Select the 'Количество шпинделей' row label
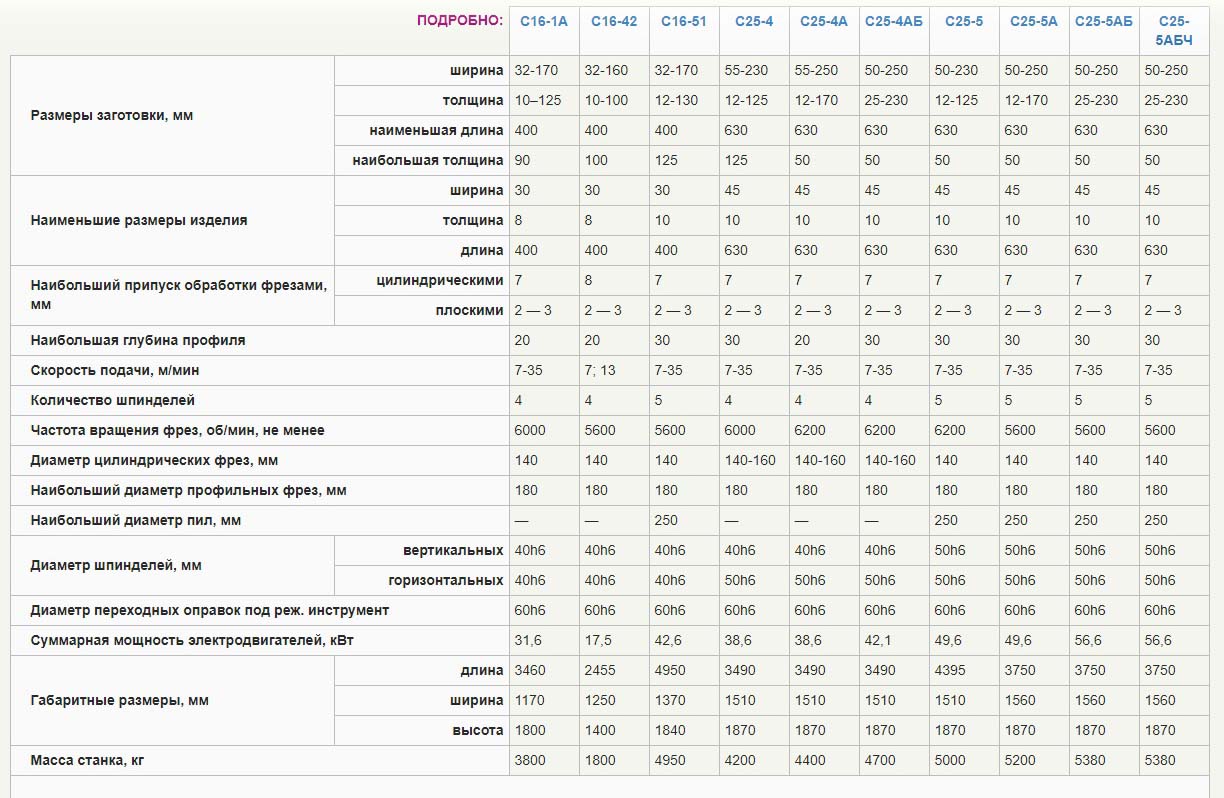The image size is (1224, 798). (113, 401)
